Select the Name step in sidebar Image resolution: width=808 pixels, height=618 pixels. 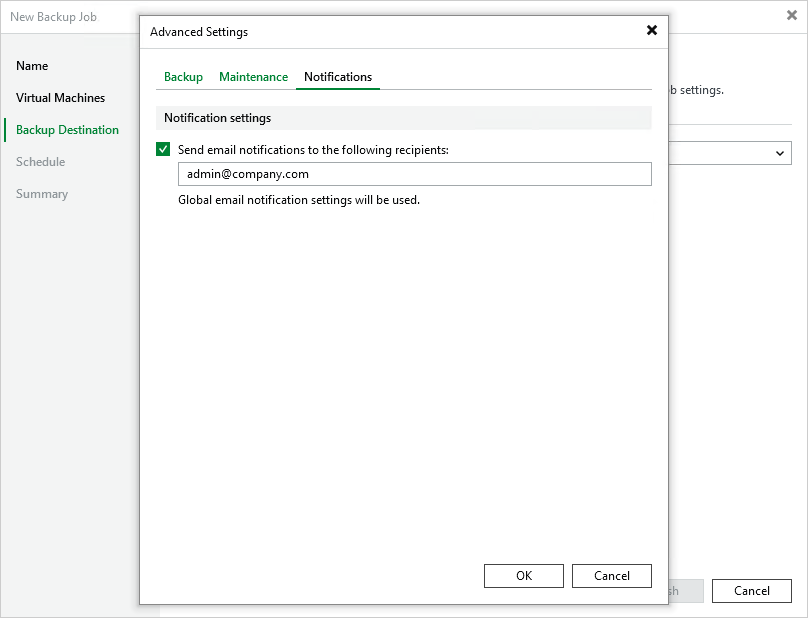[31, 66]
